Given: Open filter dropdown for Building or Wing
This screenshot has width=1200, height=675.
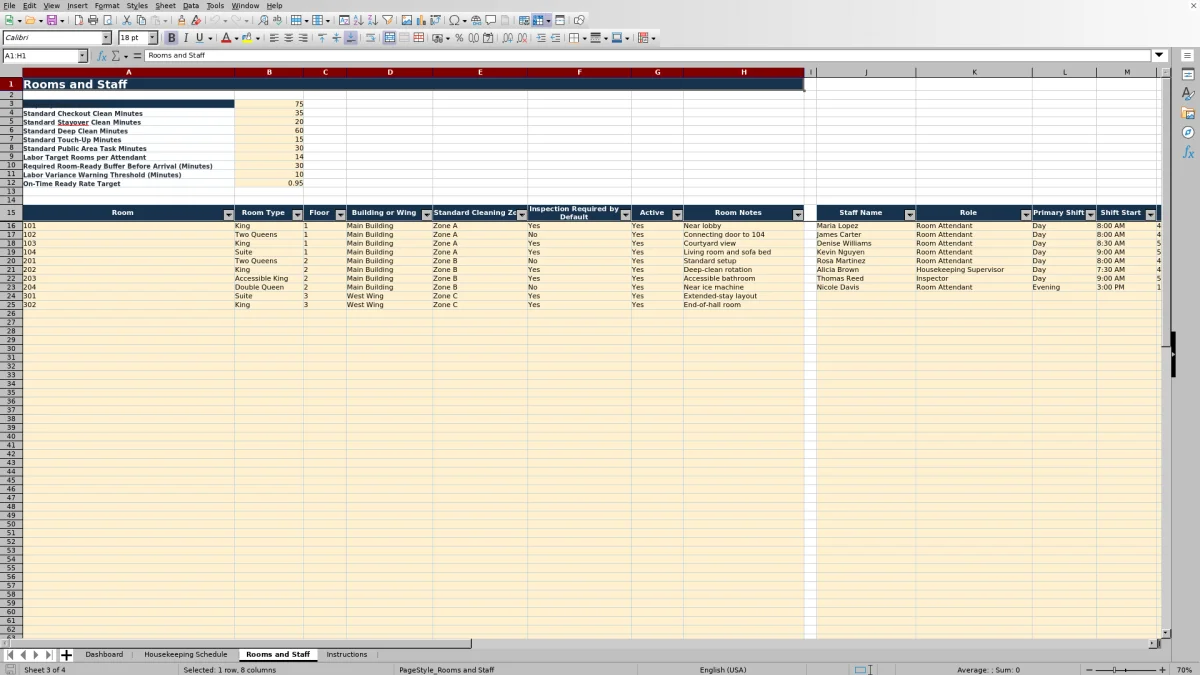Looking at the screenshot, I should tap(427, 215).
